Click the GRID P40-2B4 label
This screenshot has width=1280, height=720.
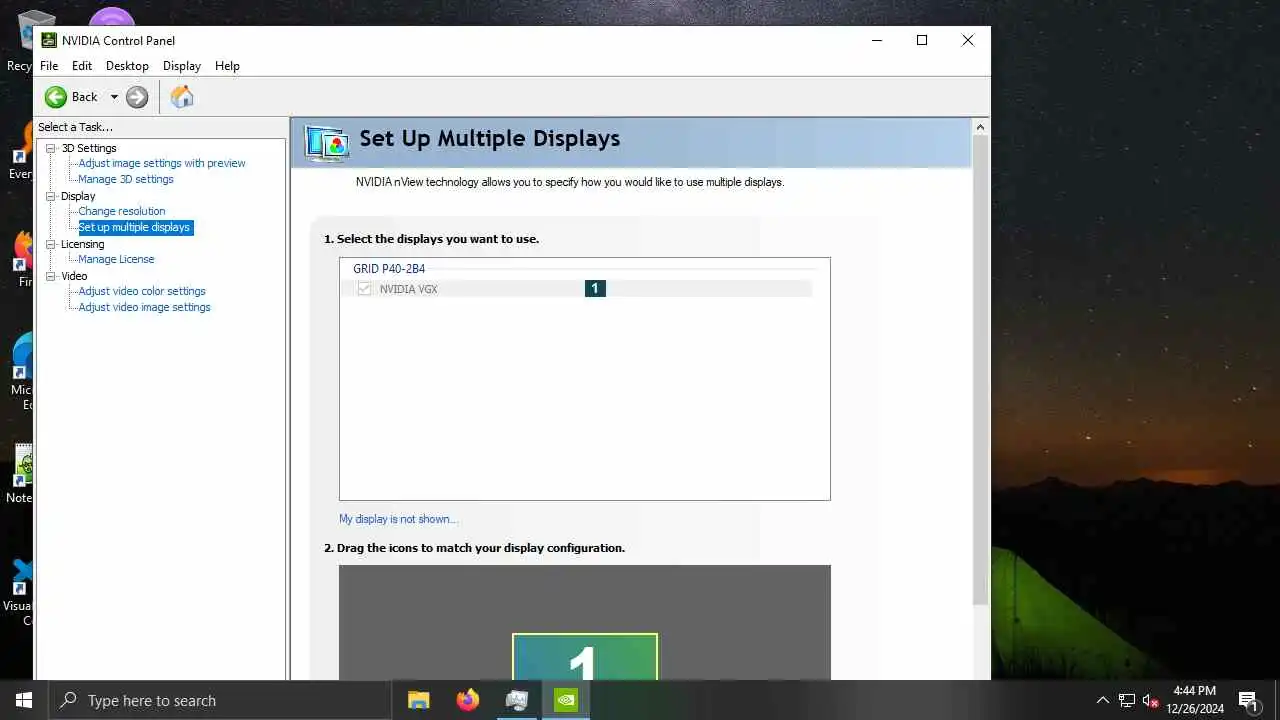tap(389, 269)
